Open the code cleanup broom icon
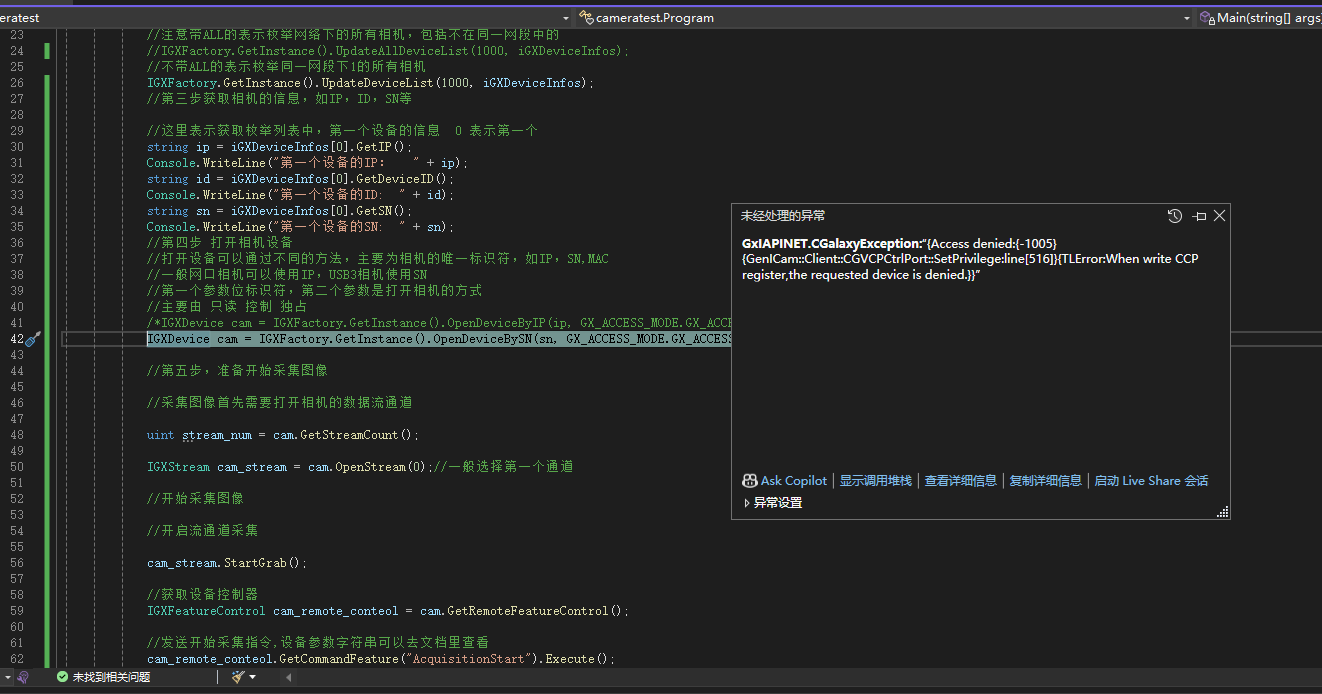Image resolution: width=1322 pixels, height=694 pixels. coord(238,677)
